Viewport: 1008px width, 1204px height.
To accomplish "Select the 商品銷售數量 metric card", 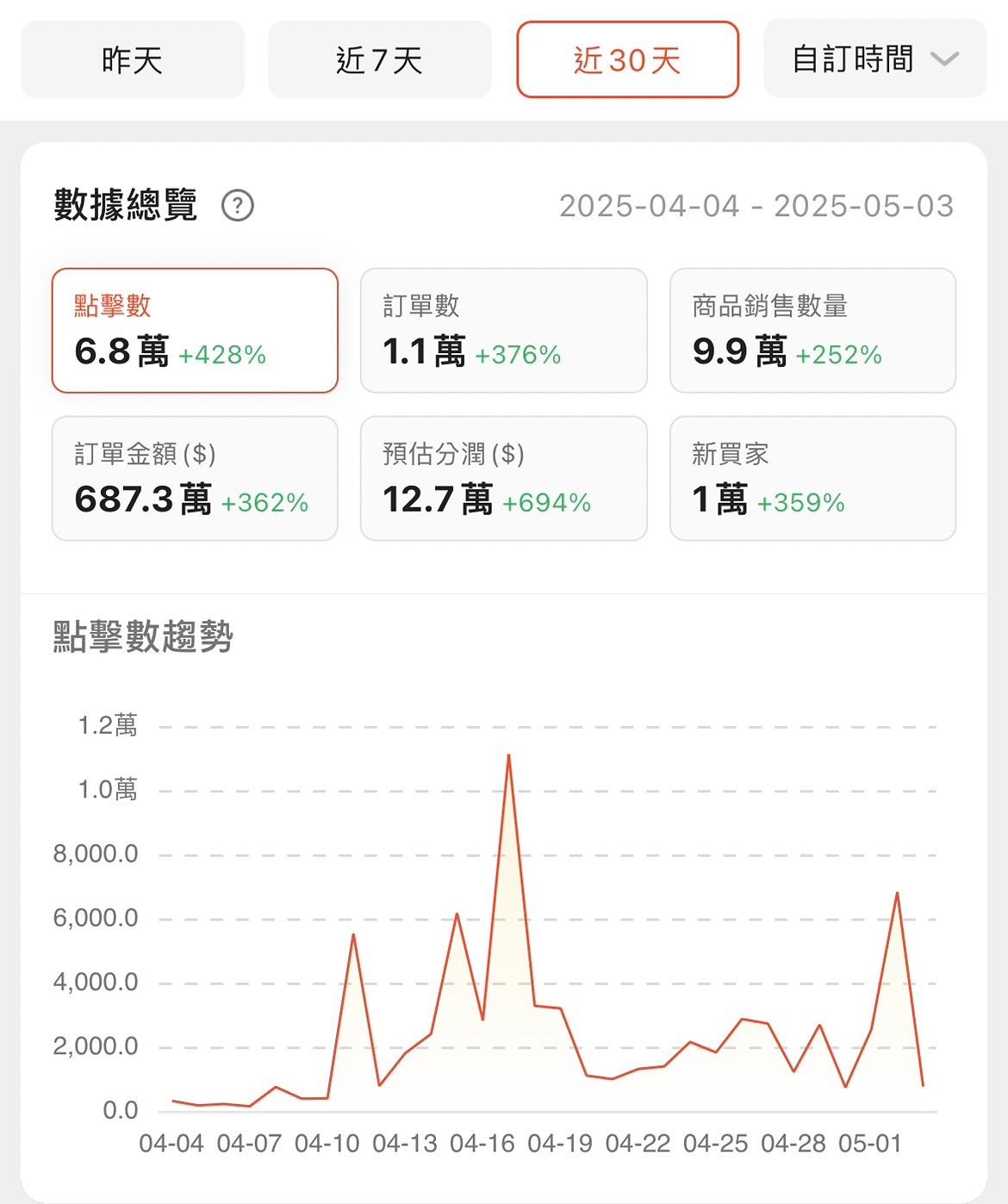I will pos(812,331).
